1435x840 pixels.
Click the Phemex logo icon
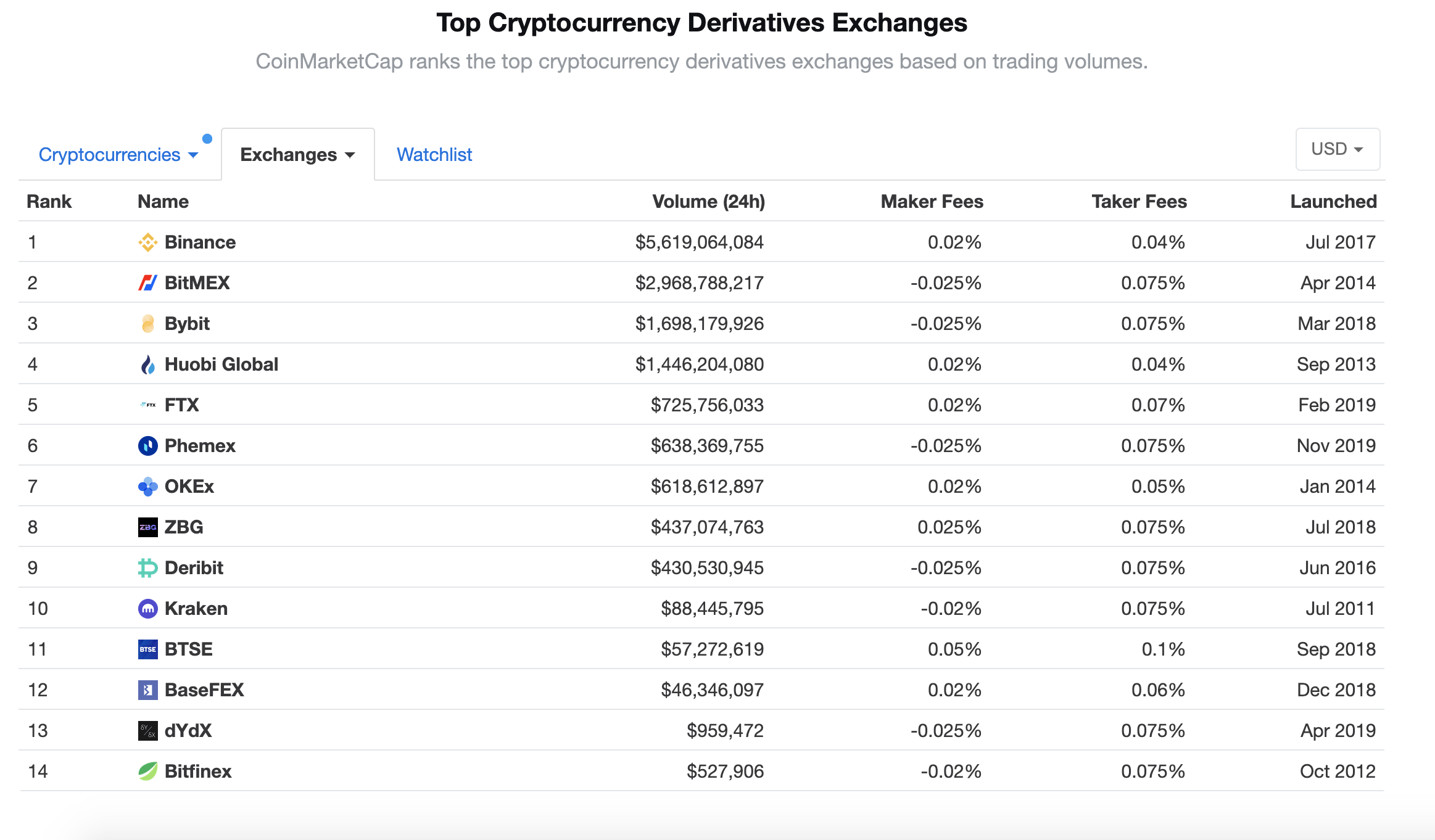[147, 446]
